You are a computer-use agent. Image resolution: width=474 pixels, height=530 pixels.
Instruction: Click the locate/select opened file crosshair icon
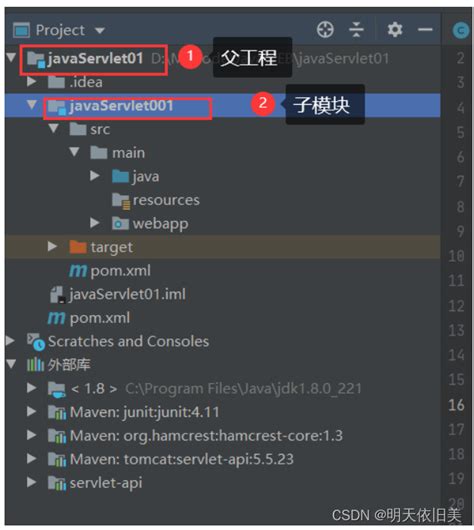pyautogui.click(x=325, y=29)
